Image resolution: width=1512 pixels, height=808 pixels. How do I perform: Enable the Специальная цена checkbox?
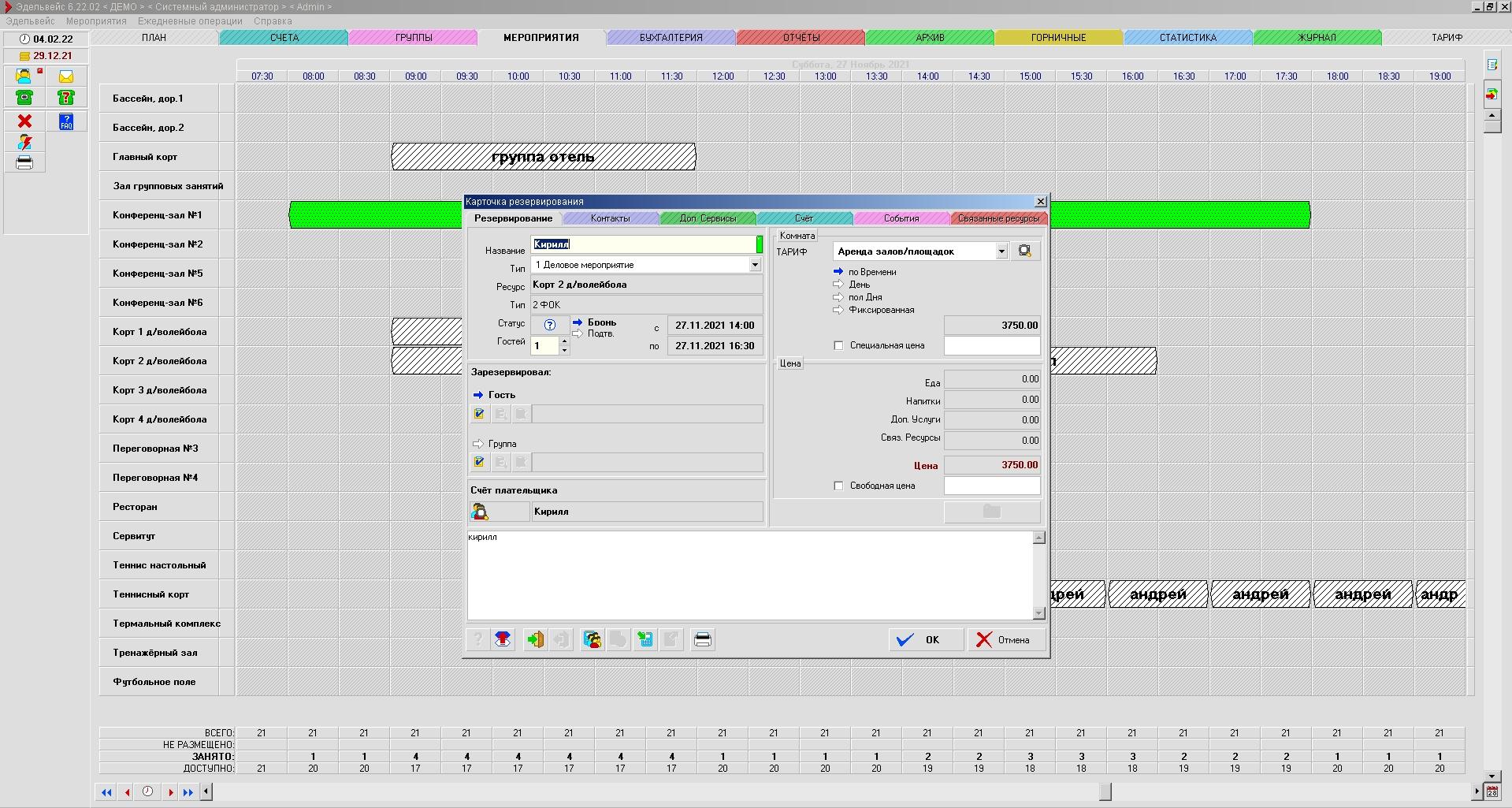click(x=838, y=346)
